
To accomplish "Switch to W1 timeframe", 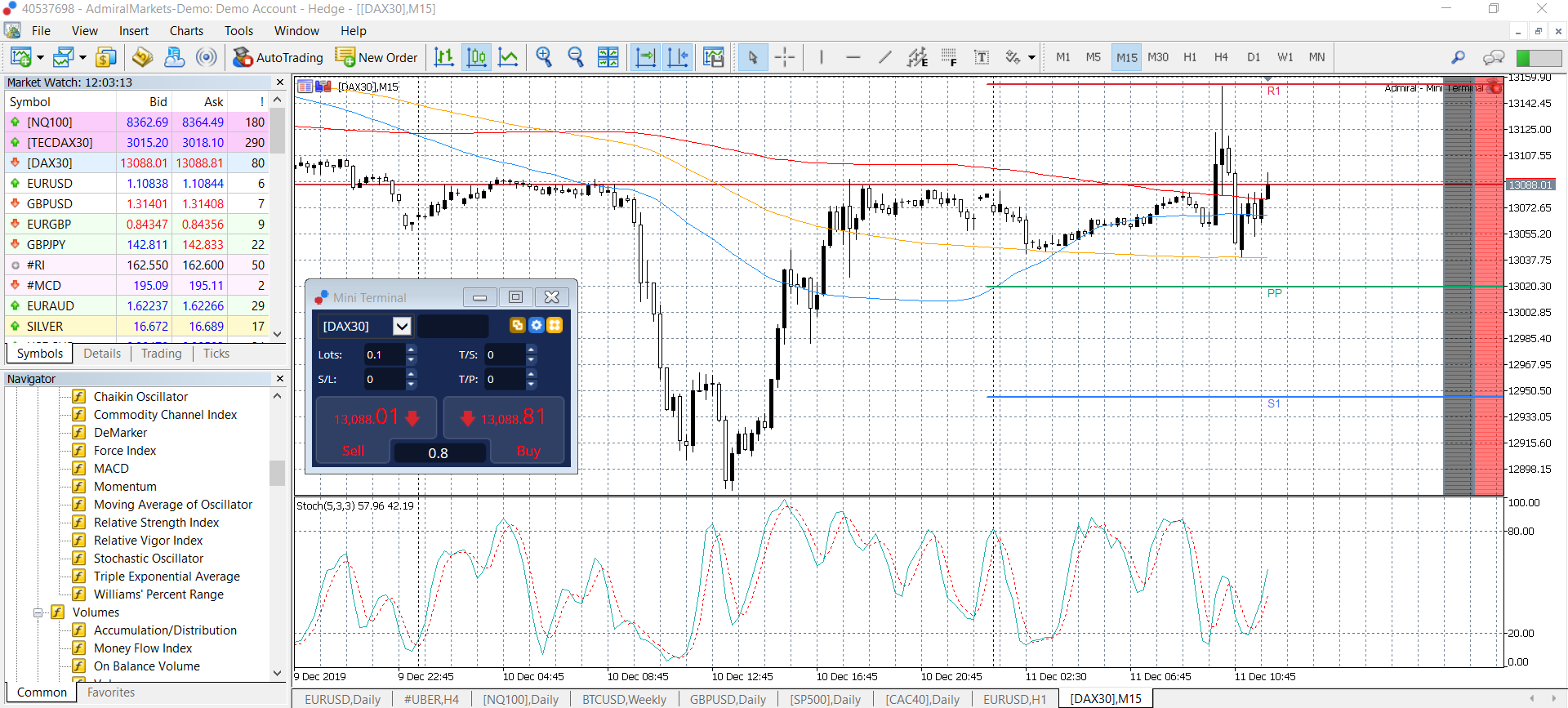I will pyautogui.click(x=1285, y=57).
